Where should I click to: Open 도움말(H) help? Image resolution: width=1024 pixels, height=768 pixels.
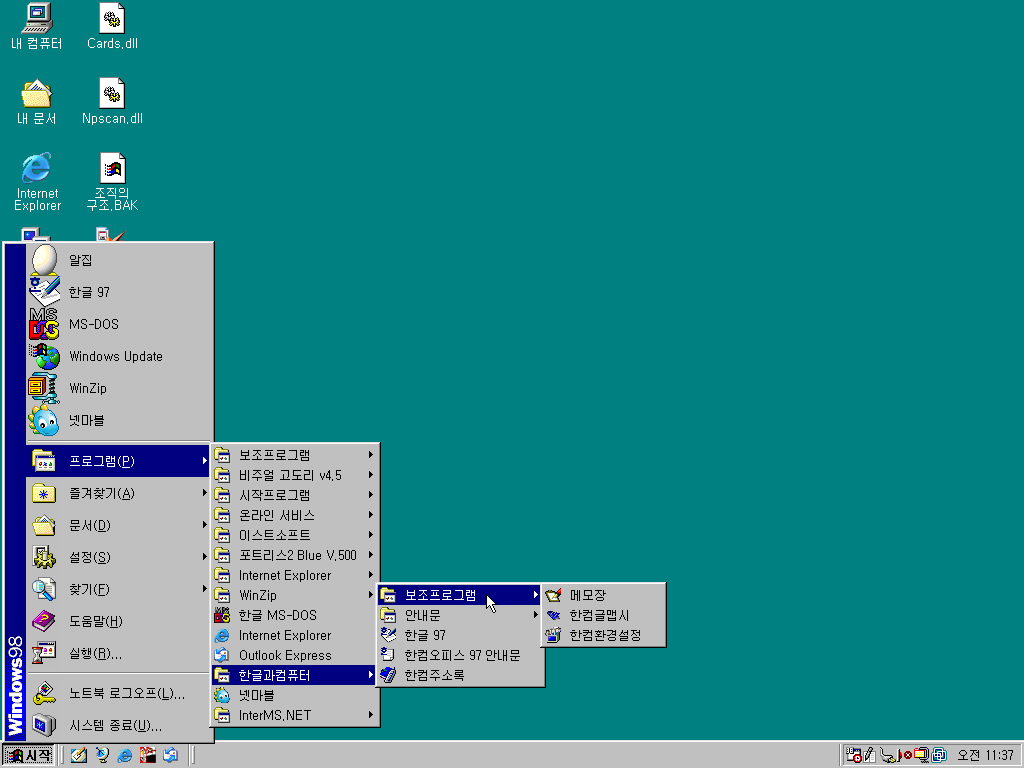(x=120, y=621)
